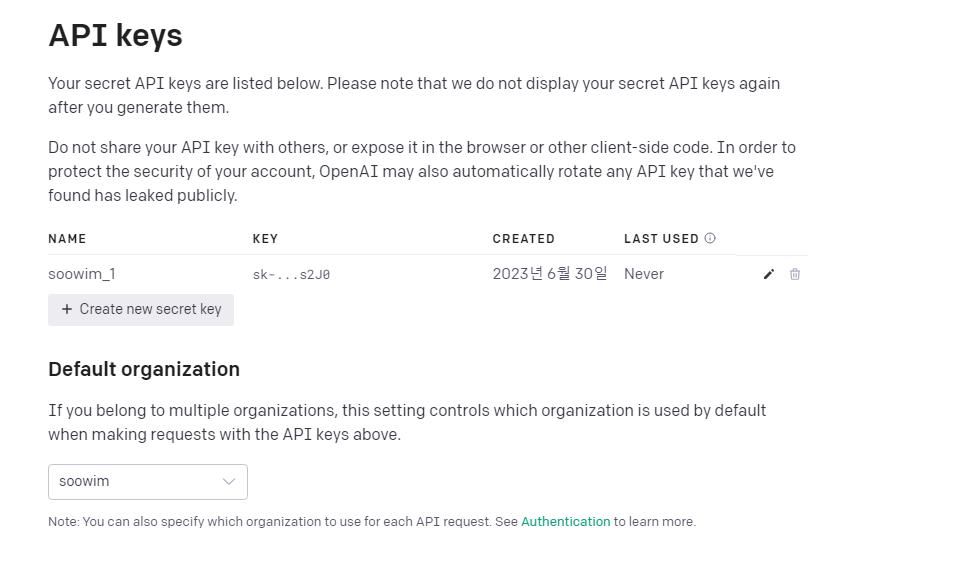Select the soowim_1 key name
The height and width of the screenshot is (585, 958).
82,274
